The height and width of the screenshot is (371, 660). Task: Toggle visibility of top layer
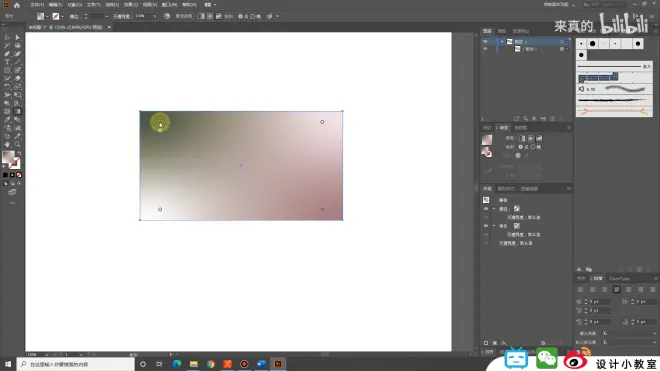[485, 42]
